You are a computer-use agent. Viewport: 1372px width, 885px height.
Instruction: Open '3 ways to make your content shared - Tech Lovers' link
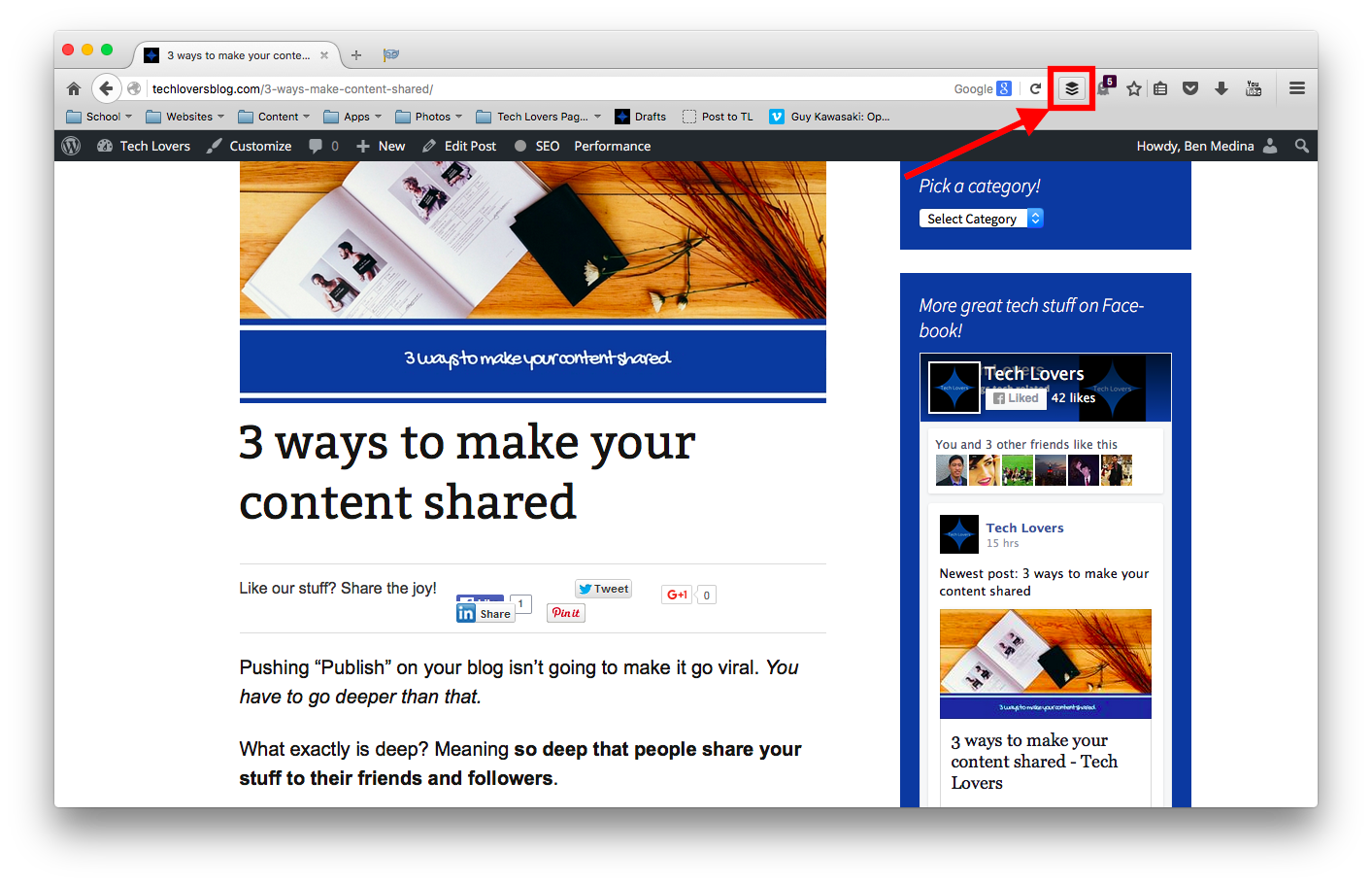[x=1034, y=762]
